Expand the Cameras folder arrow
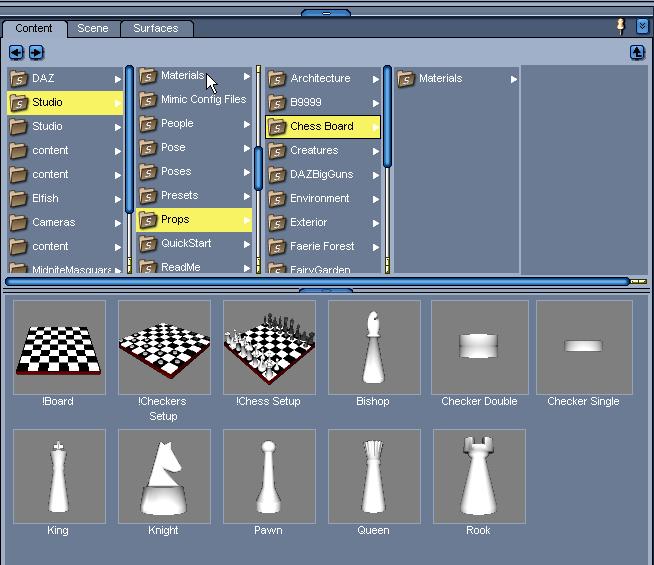The height and width of the screenshot is (565, 654). pyautogui.click(x=118, y=223)
